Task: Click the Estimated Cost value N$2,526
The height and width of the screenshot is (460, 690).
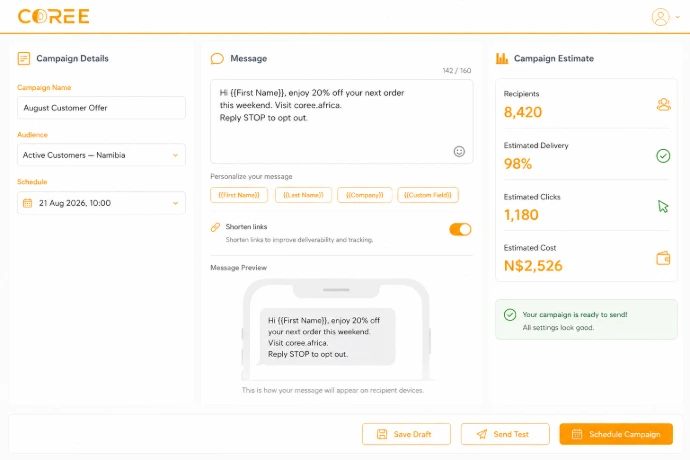Action: (x=533, y=266)
